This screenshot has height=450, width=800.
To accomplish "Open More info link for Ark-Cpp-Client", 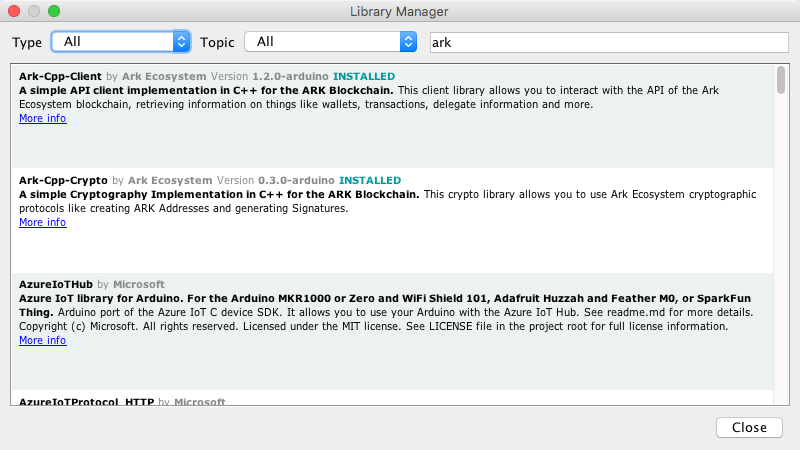I will 42,118.
